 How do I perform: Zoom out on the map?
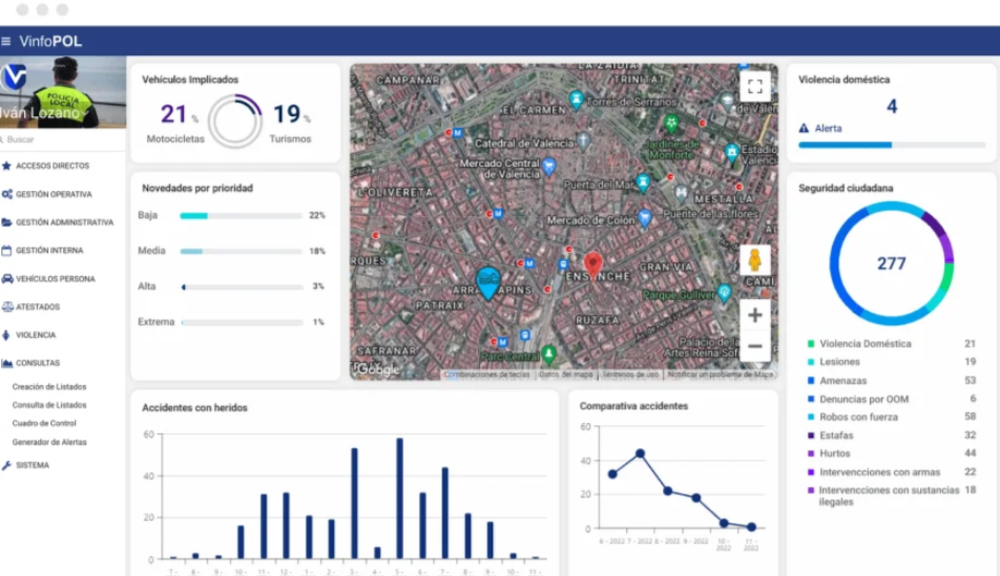click(755, 346)
